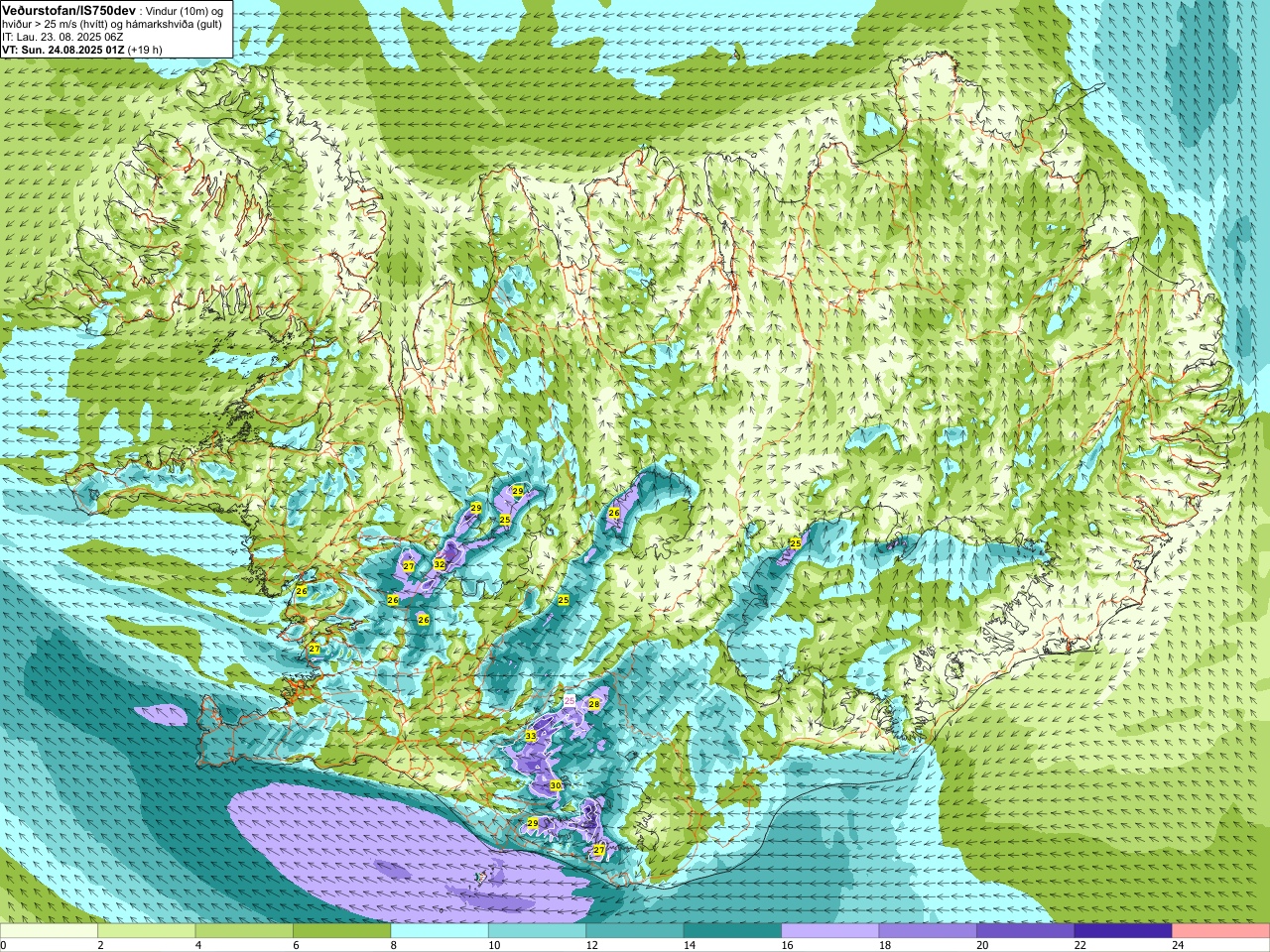1270x952 pixels.
Task: Select the yellow 33 gust label
Action: pyautogui.click(x=531, y=736)
